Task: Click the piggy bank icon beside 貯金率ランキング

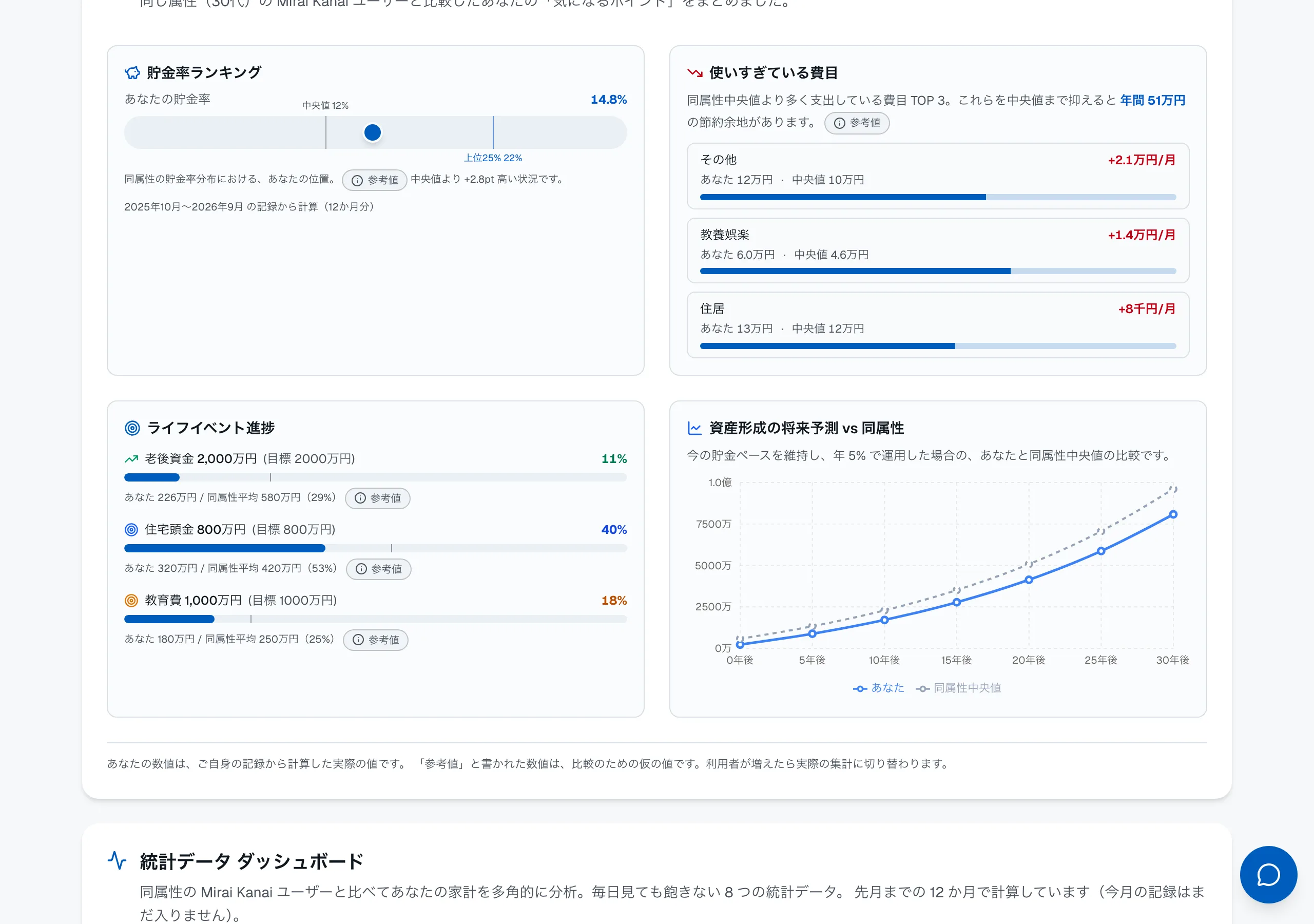Action: pyautogui.click(x=132, y=73)
